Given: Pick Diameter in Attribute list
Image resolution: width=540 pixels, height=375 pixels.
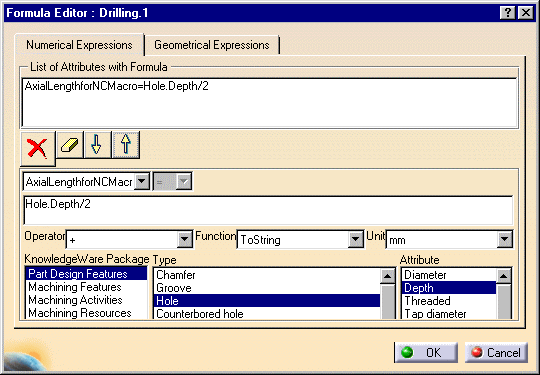Looking at the screenshot, I should [449, 275].
